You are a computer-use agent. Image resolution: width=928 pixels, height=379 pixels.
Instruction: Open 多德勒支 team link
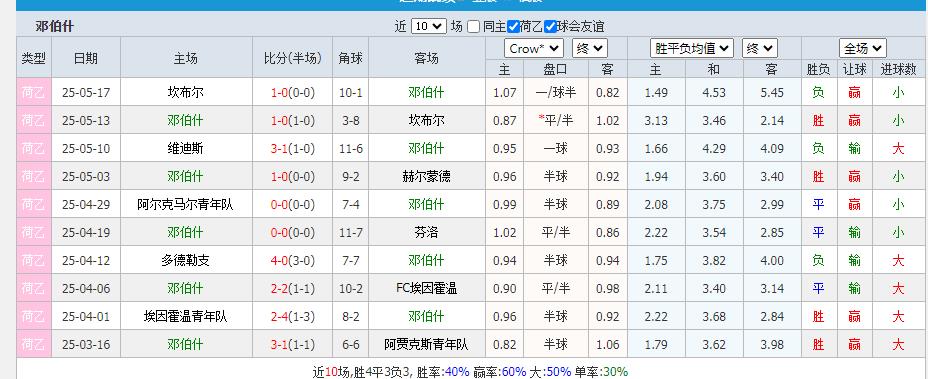click(185, 260)
